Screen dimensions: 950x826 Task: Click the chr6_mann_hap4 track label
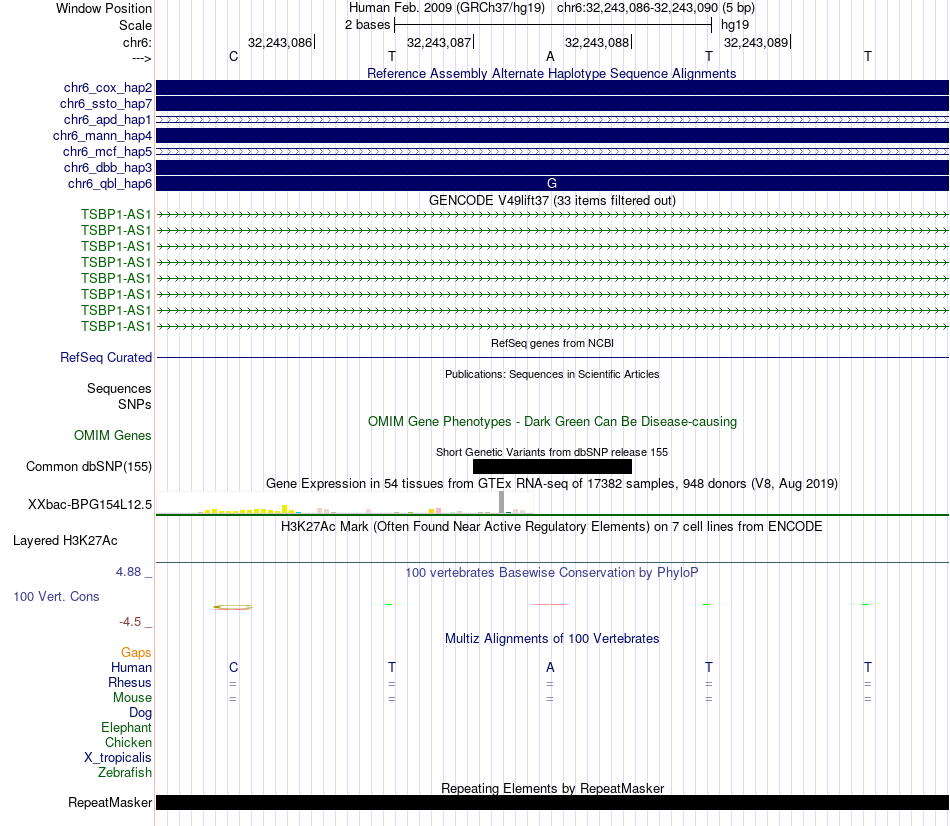pos(102,136)
